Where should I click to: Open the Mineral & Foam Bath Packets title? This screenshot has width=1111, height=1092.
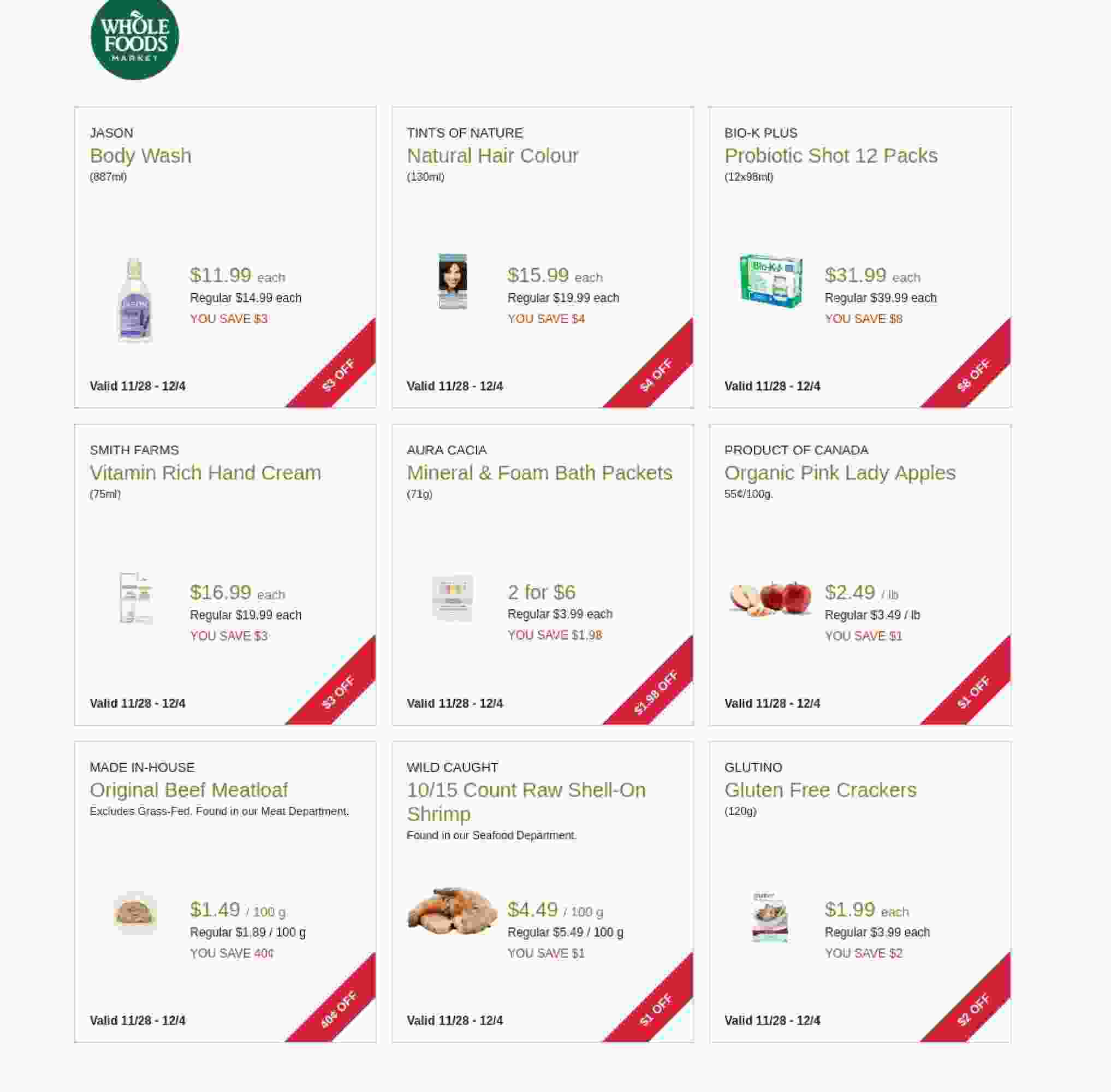[539, 473]
